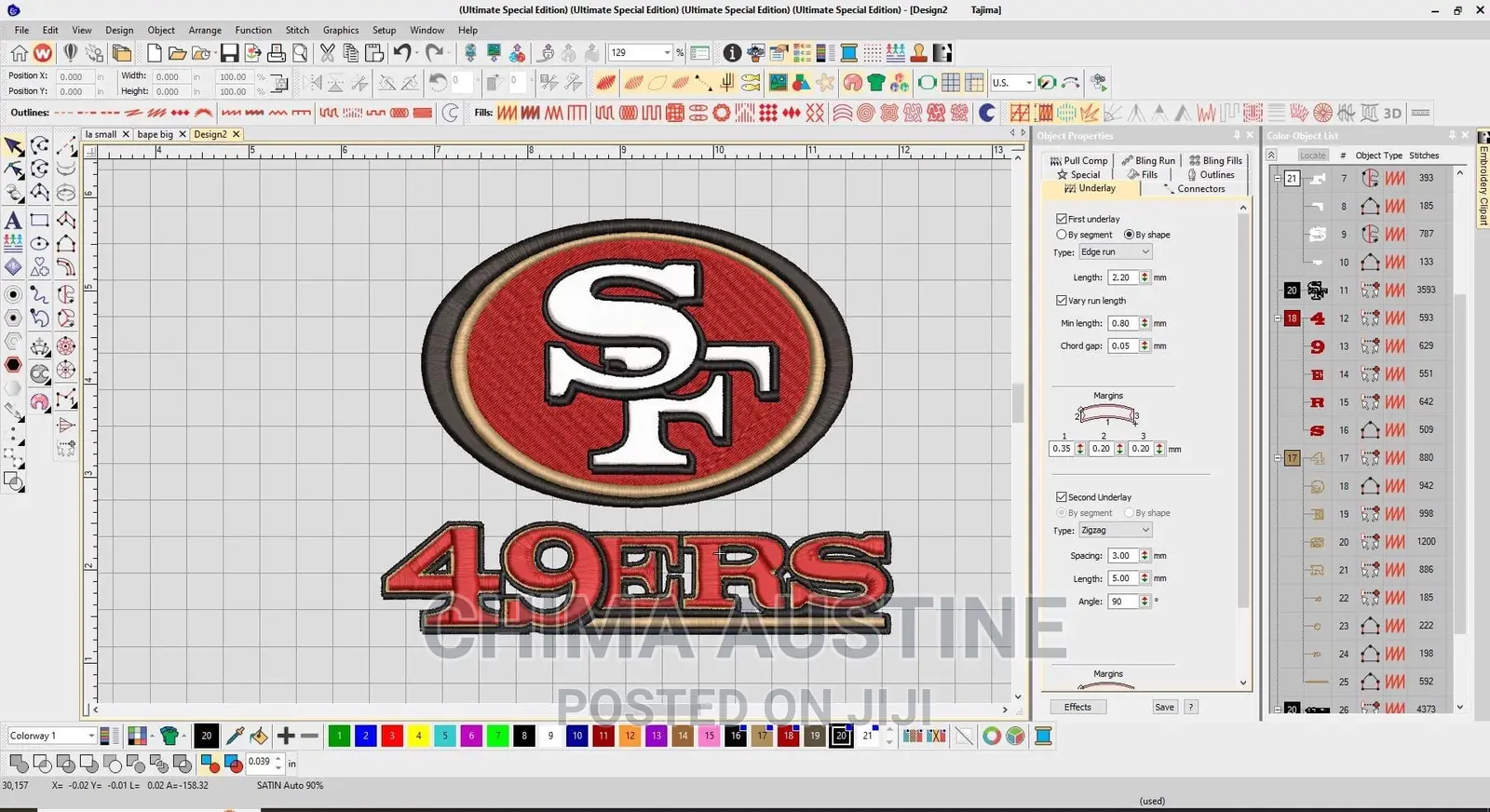Click the Angle field showing 90

click(x=1123, y=601)
